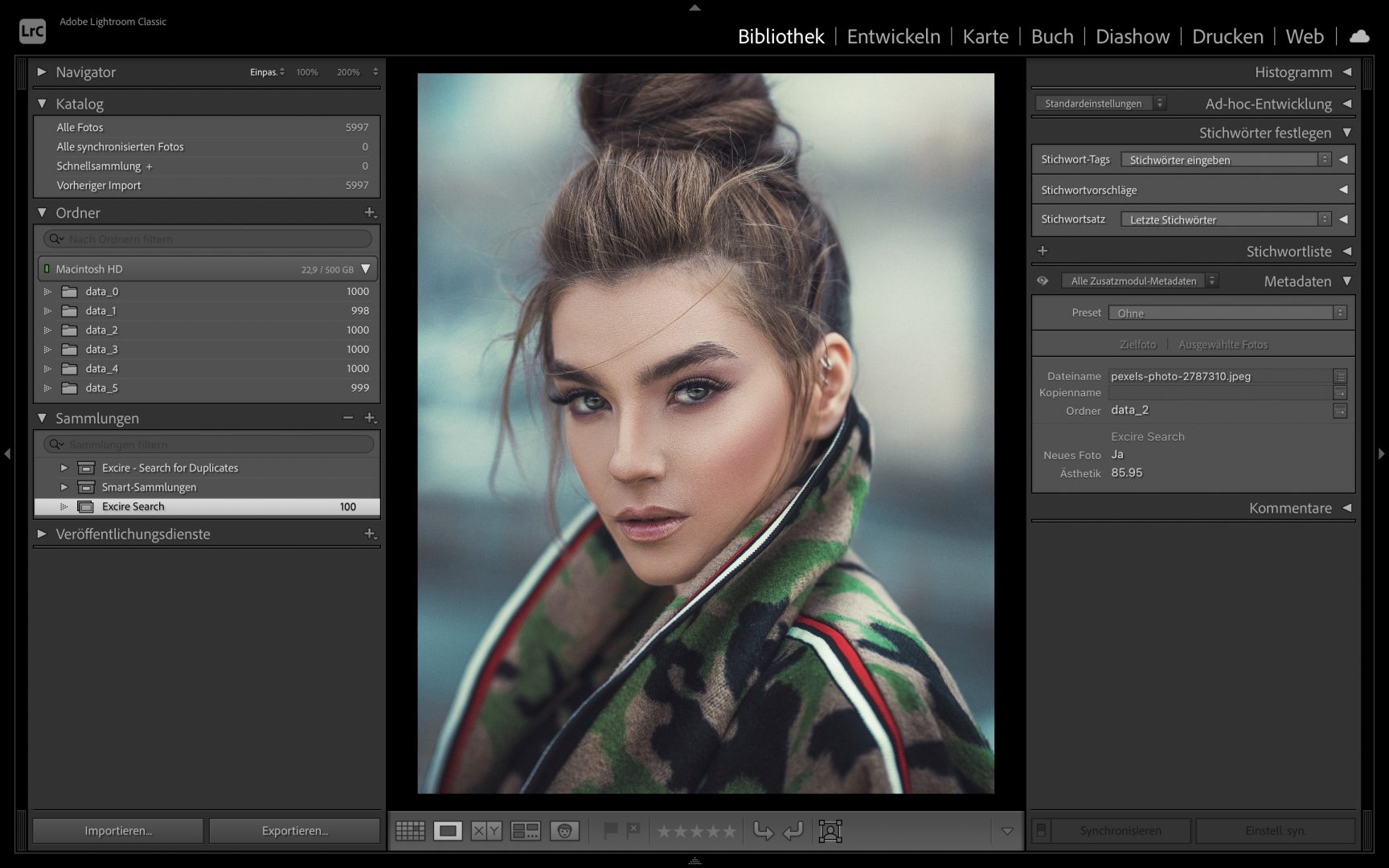The height and width of the screenshot is (868, 1389).
Task: Open the metadata Preset dropdown
Action: point(1227,313)
